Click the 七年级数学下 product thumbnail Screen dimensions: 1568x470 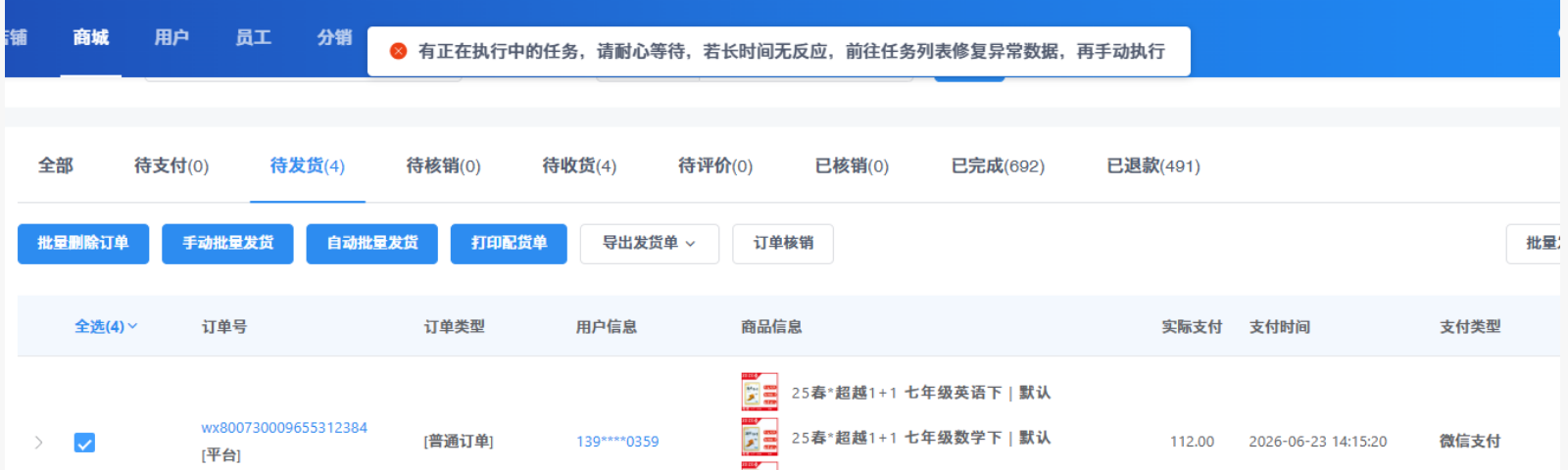click(759, 438)
